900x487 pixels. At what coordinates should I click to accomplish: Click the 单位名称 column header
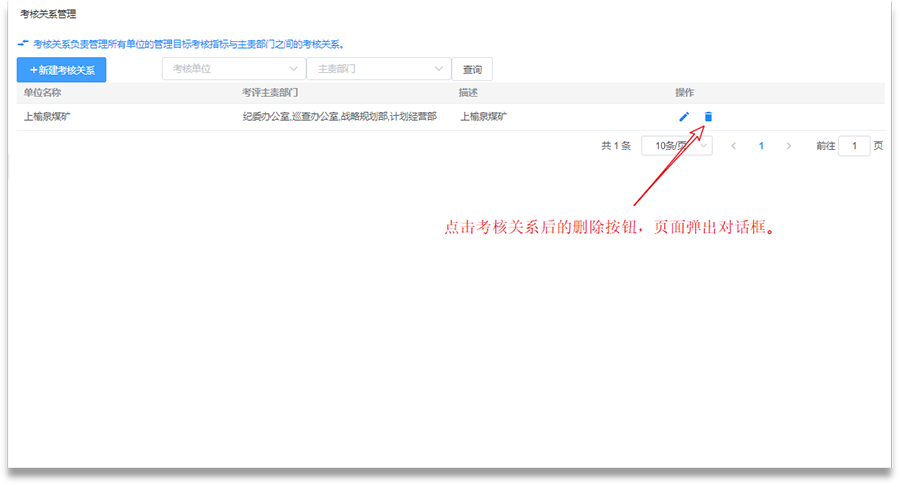pos(43,92)
